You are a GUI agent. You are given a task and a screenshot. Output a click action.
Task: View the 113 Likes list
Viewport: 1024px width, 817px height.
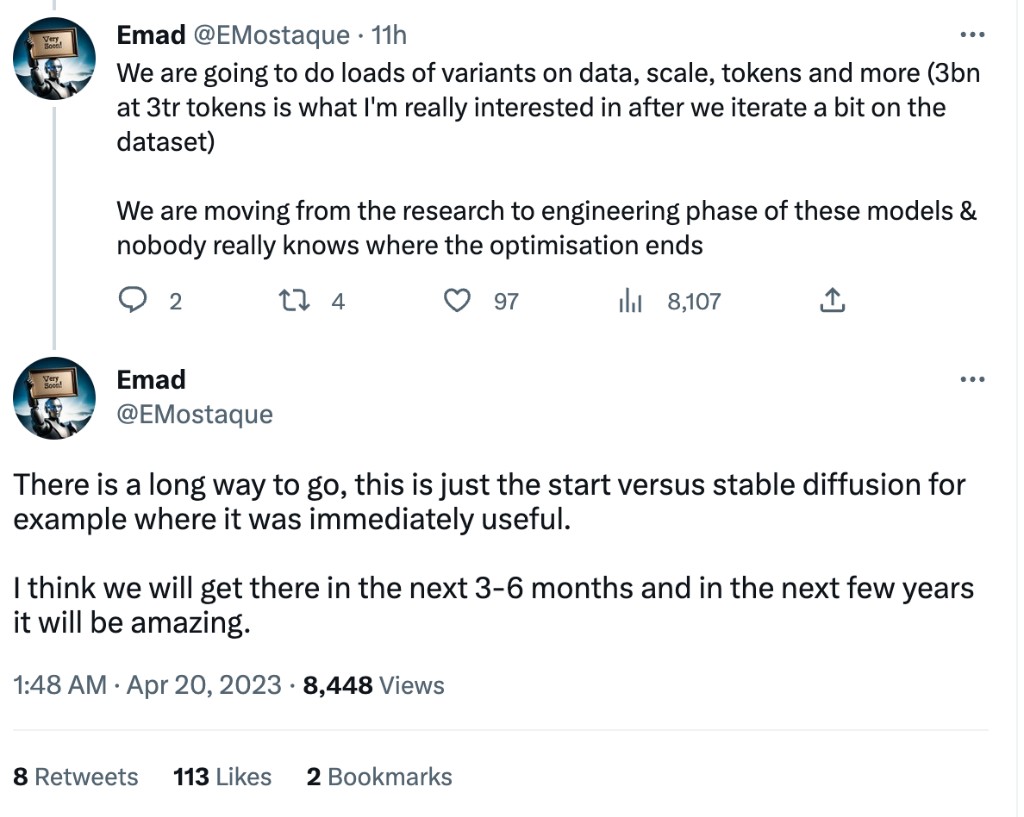222,777
